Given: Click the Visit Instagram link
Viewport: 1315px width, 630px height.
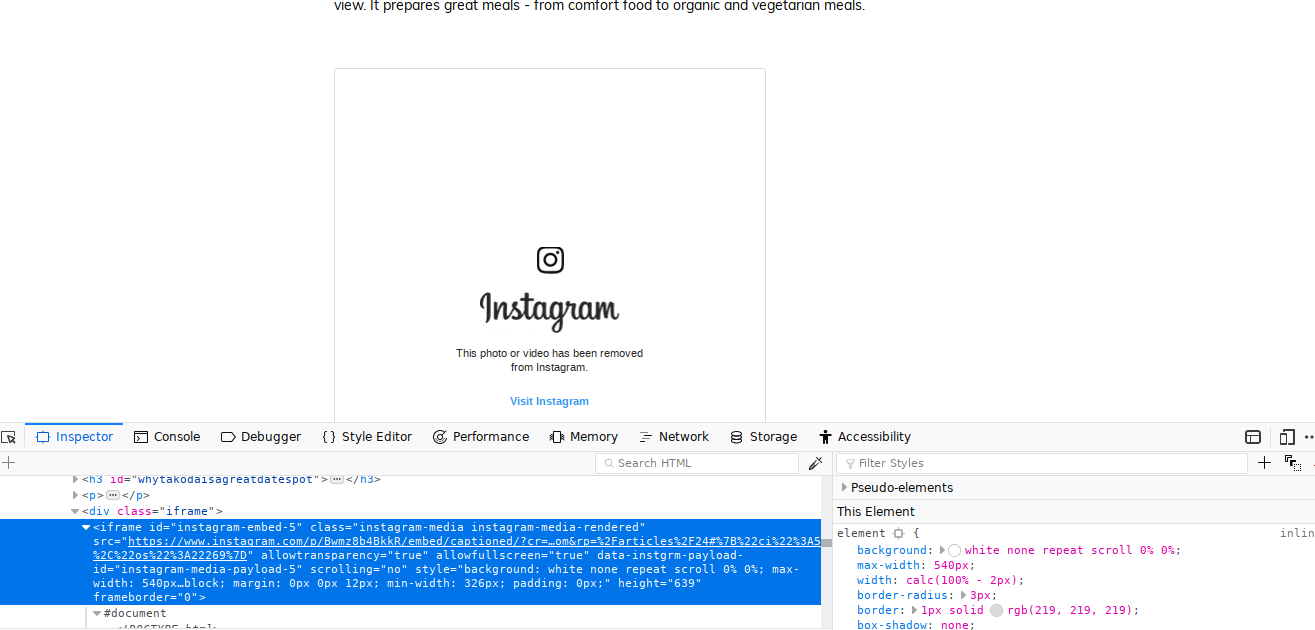Looking at the screenshot, I should point(549,401).
